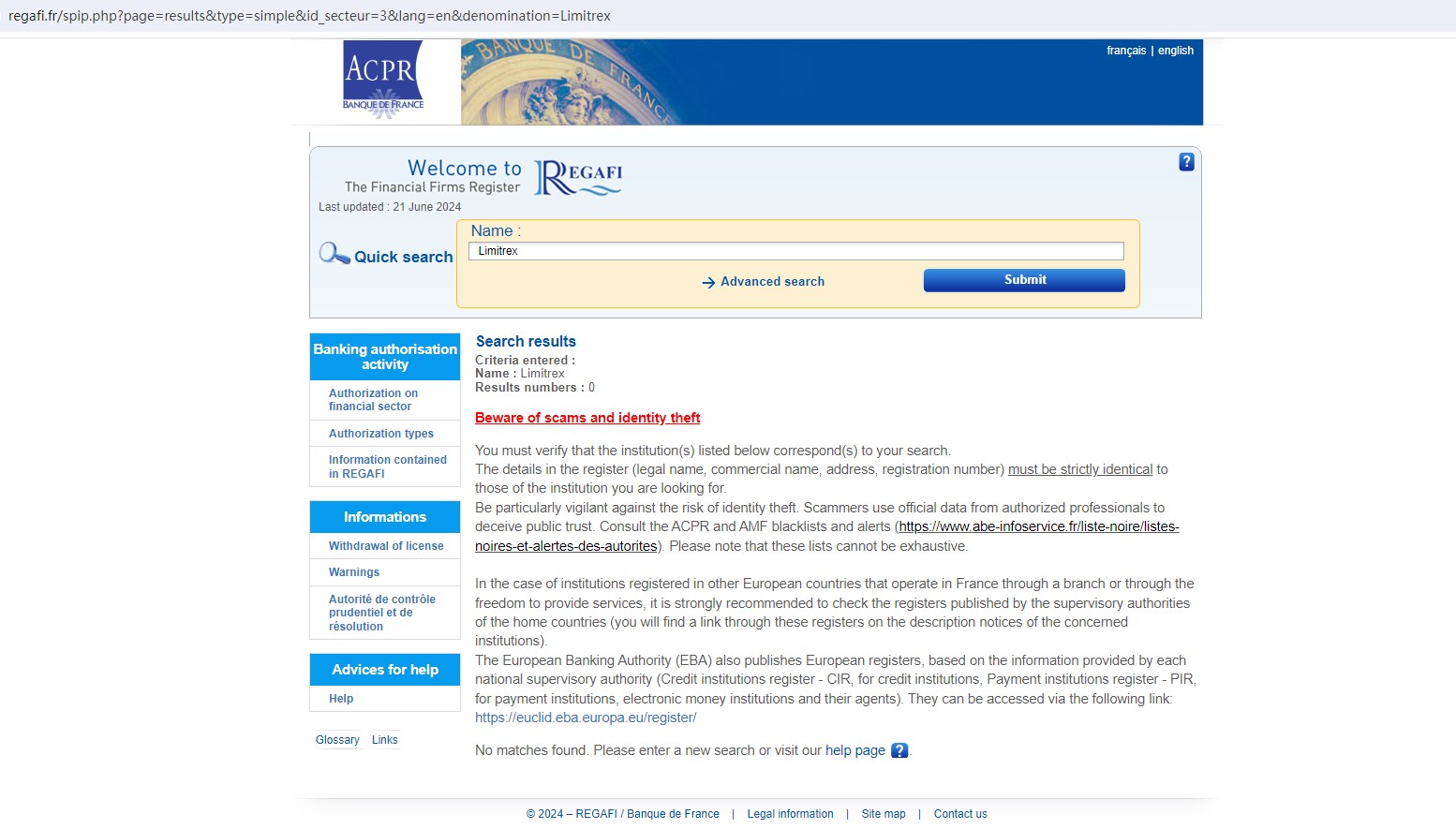
Task: Click the Banque de France banner image
Action: pos(832,82)
